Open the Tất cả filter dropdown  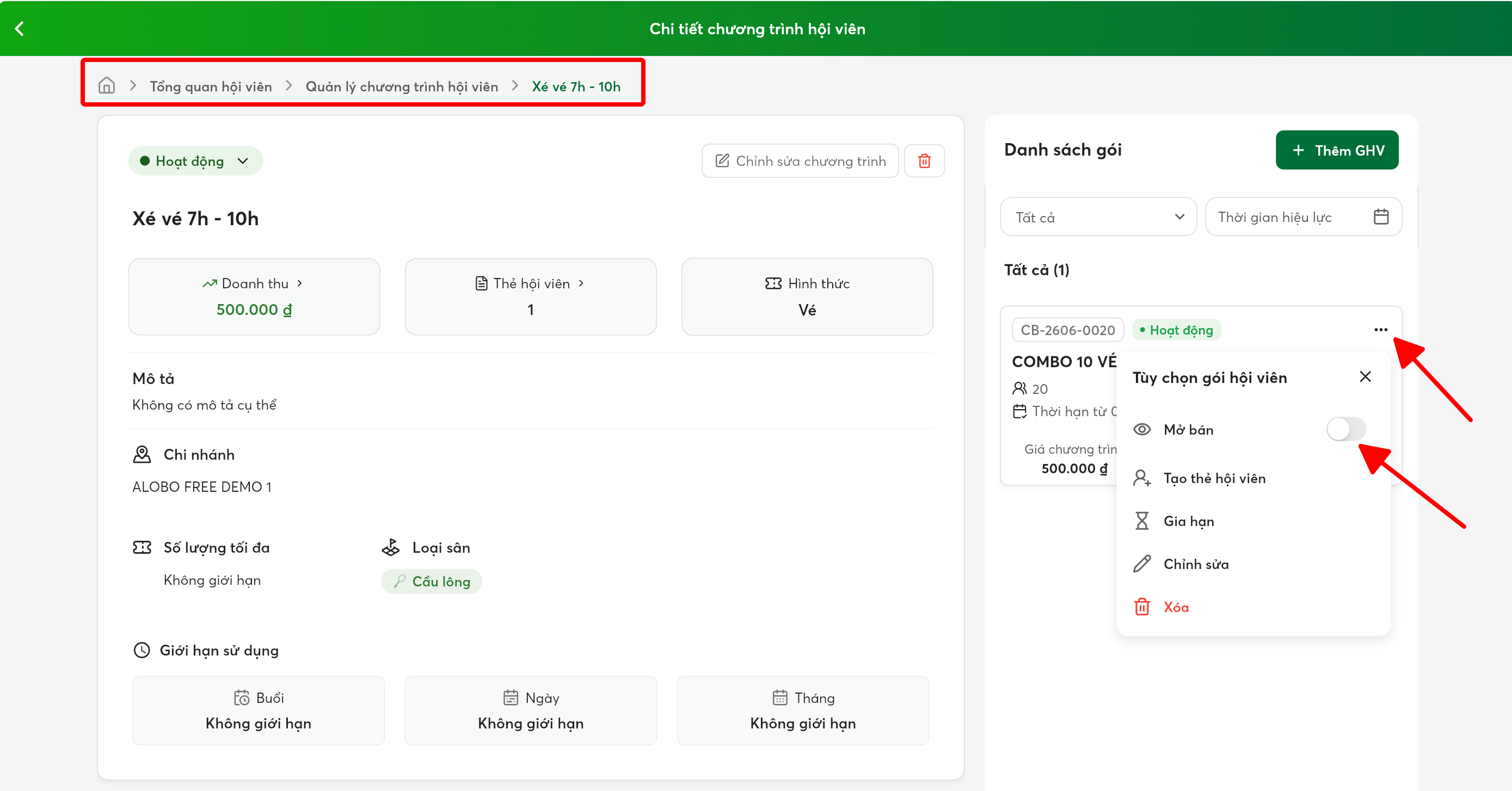pos(1098,217)
